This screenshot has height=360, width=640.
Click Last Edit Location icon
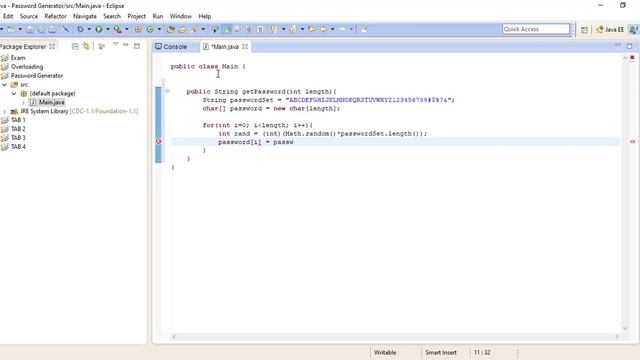click(312, 29)
